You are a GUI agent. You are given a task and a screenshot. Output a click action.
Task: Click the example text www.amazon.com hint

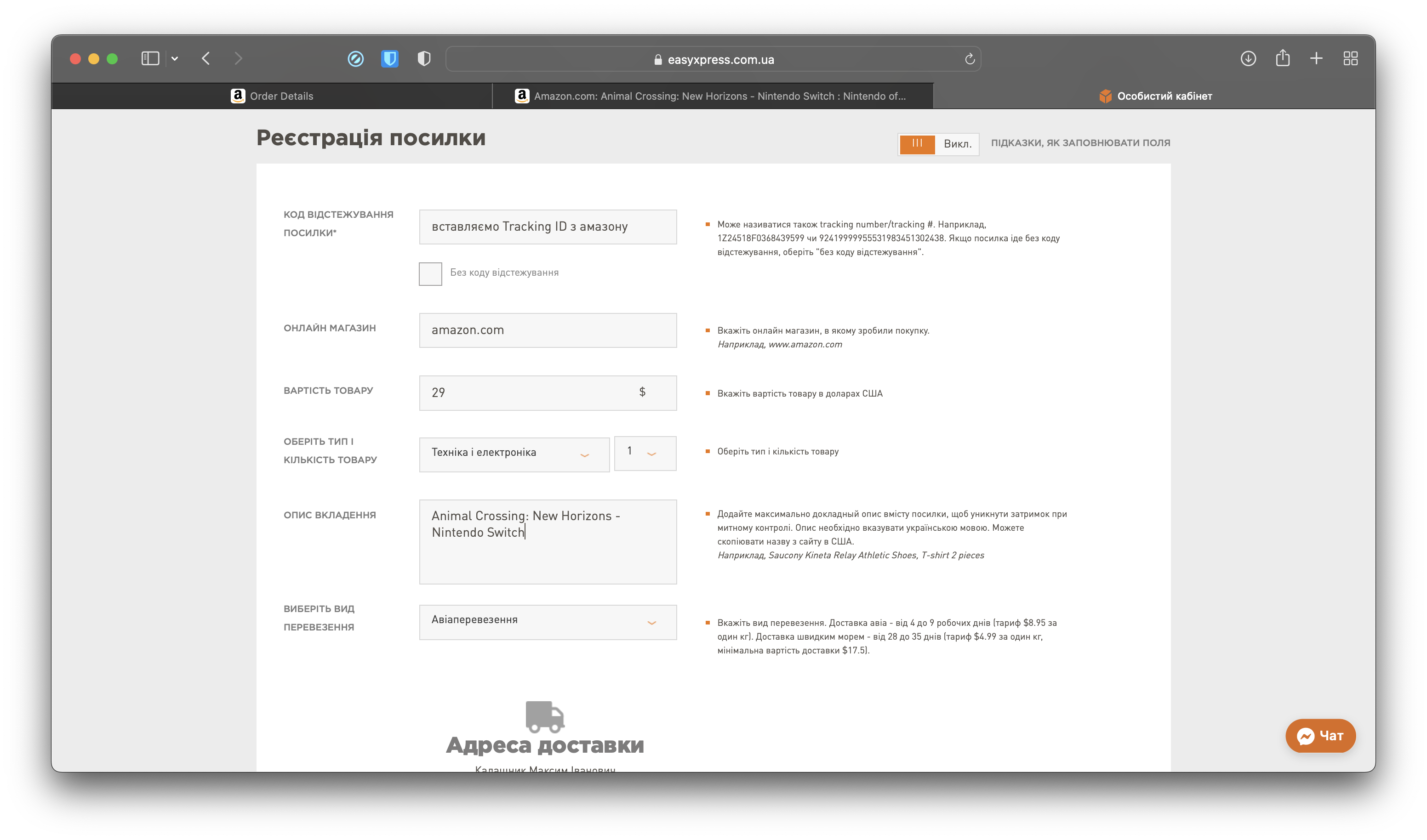click(805, 345)
